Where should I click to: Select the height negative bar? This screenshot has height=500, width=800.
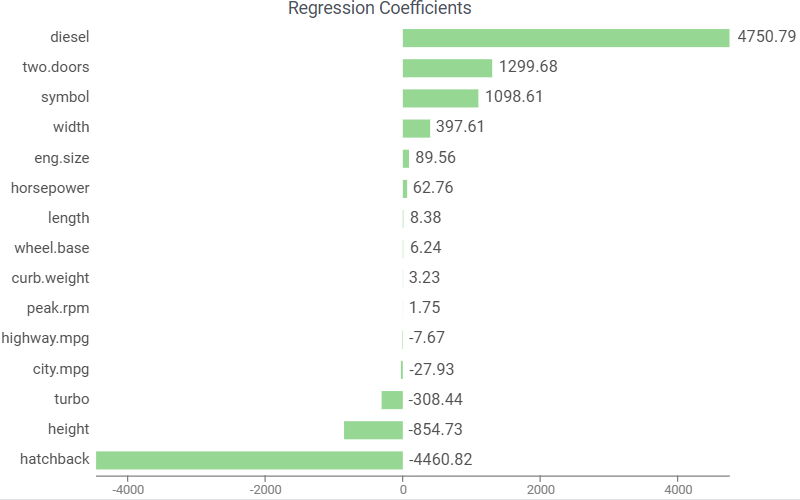[373, 430]
